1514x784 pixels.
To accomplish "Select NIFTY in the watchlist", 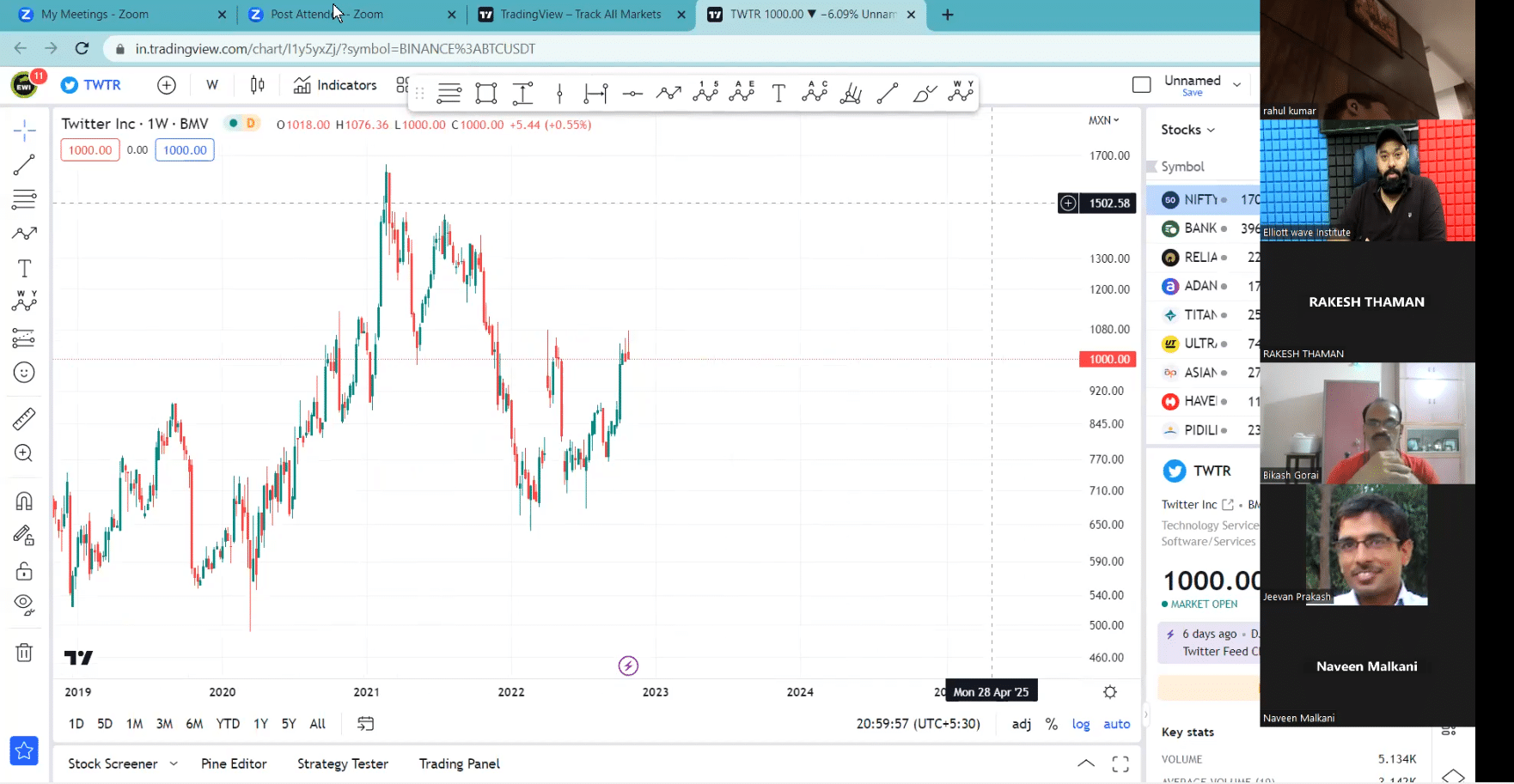I will (x=1203, y=199).
